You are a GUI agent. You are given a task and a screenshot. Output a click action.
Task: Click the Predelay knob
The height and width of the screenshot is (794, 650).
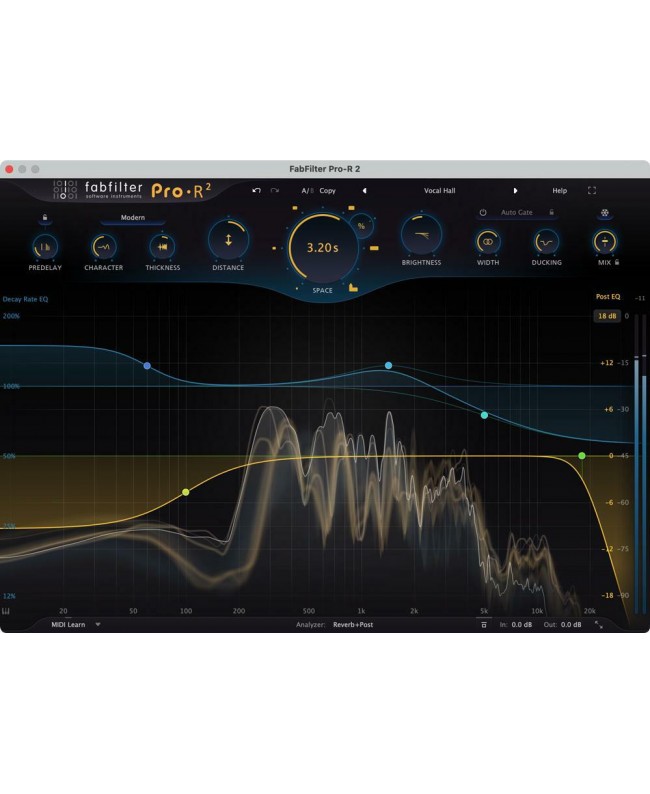point(45,247)
